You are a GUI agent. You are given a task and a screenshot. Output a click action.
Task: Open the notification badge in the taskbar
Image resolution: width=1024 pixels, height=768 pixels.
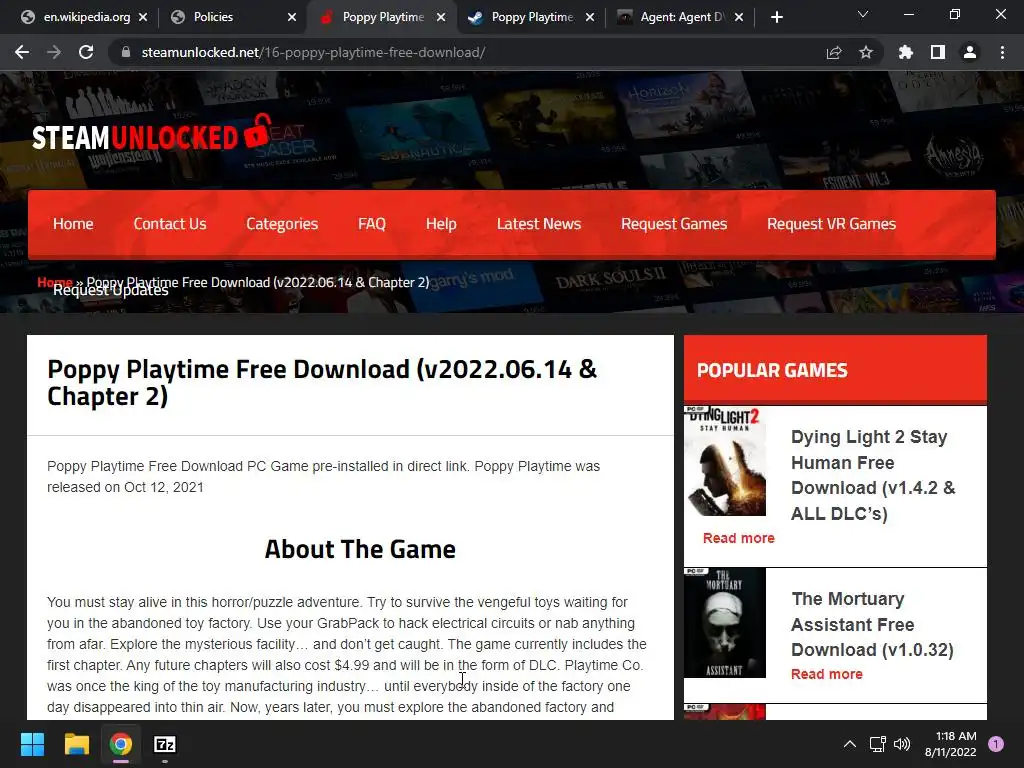pyautogui.click(x=996, y=744)
